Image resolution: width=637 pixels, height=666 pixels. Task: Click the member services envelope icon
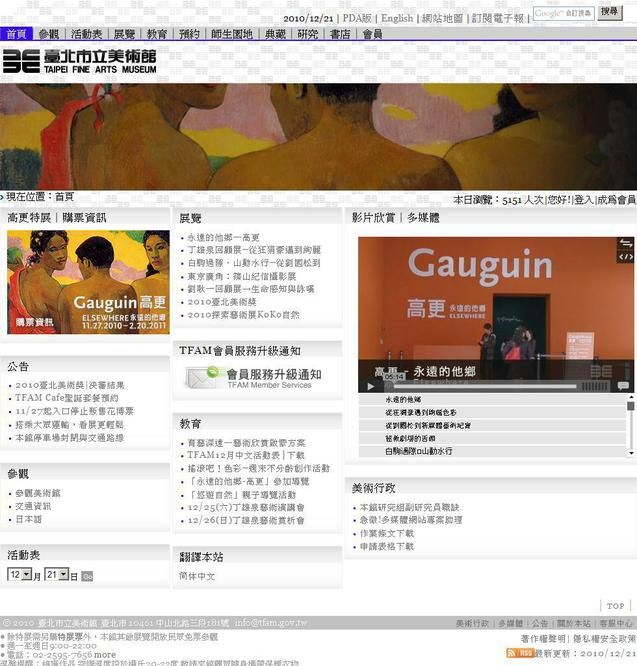pos(201,377)
